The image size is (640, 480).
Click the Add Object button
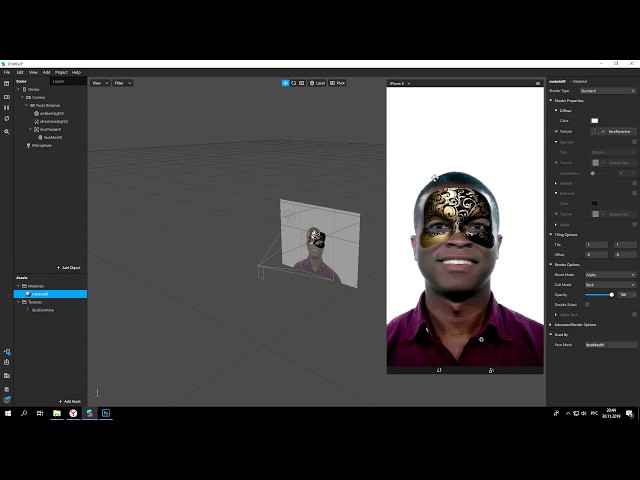click(70, 268)
